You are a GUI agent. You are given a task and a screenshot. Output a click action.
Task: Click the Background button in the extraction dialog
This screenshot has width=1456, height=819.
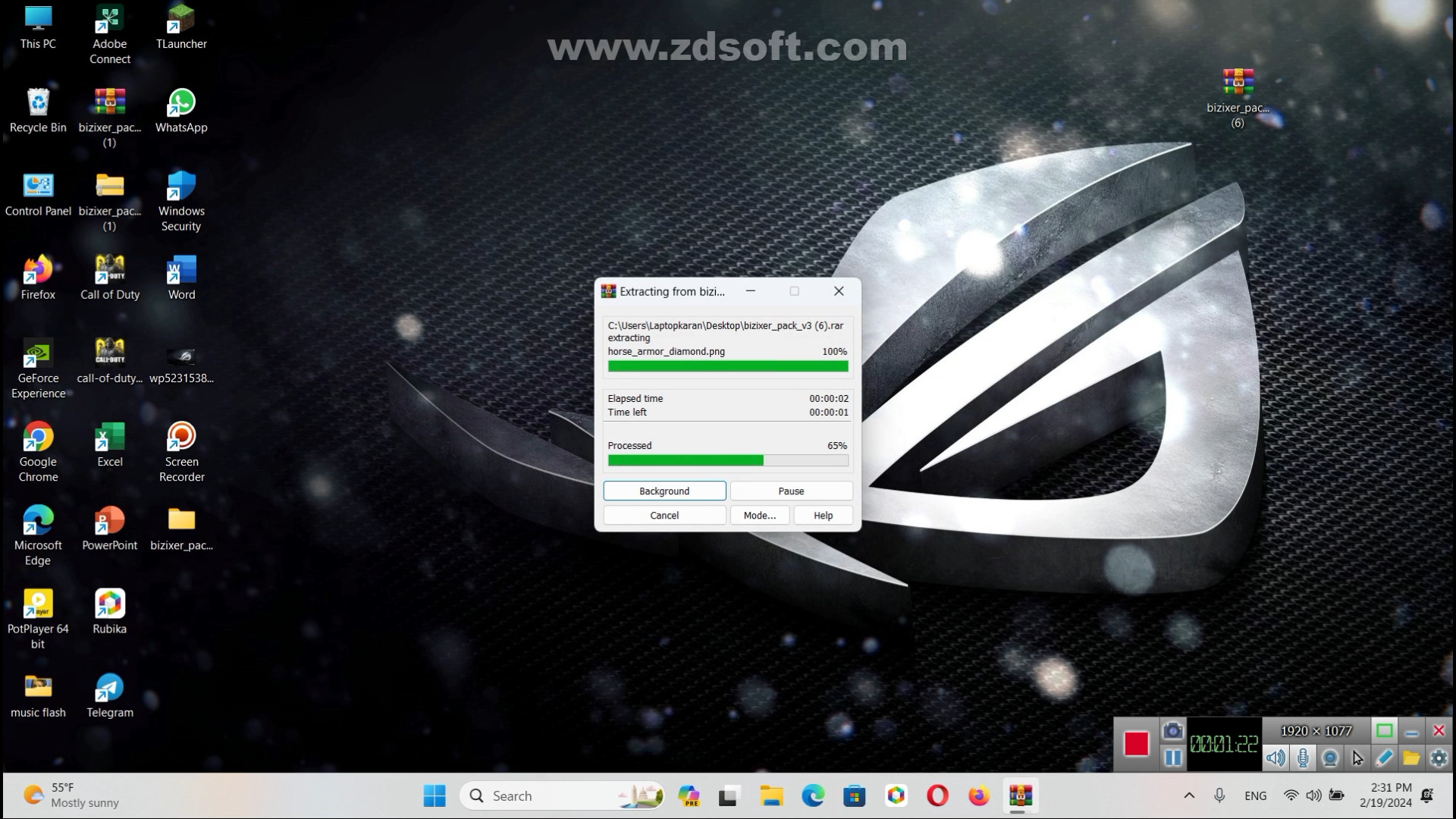(664, 491)
